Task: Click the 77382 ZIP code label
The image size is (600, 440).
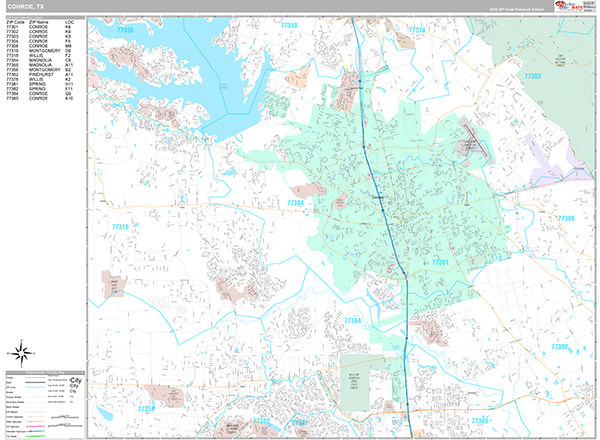Action: [560, 346]
